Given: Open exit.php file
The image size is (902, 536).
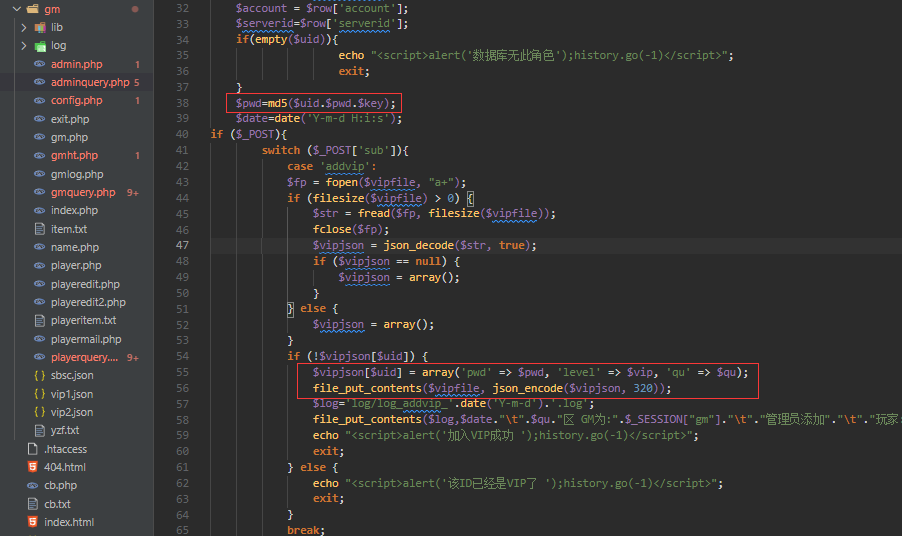Looking at the screenshot, I should coord(70,119).
